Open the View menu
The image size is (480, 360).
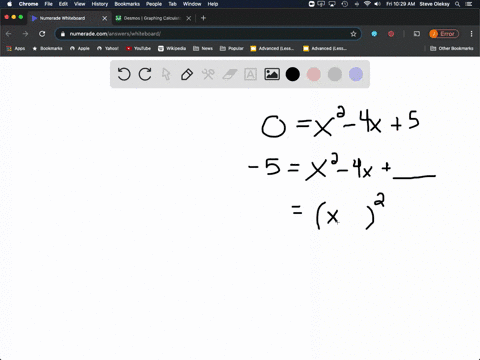pos(80,4)
